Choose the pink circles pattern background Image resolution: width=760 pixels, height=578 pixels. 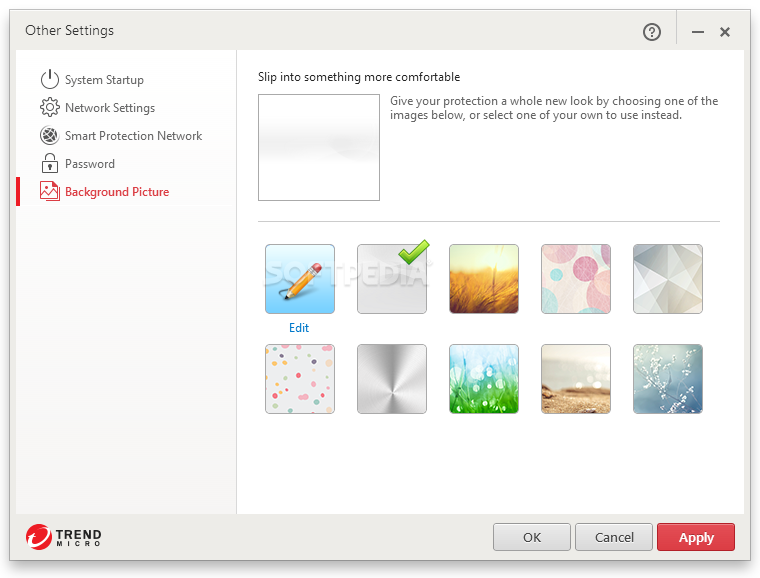576,279
